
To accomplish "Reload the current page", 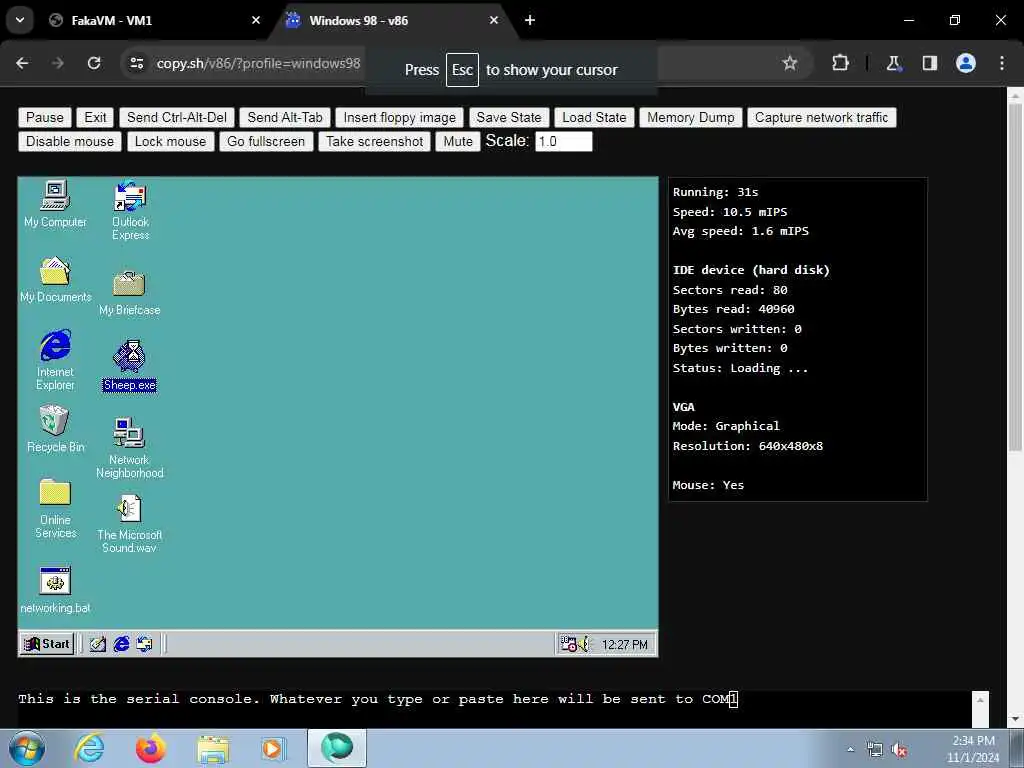I will coord(94,63).
